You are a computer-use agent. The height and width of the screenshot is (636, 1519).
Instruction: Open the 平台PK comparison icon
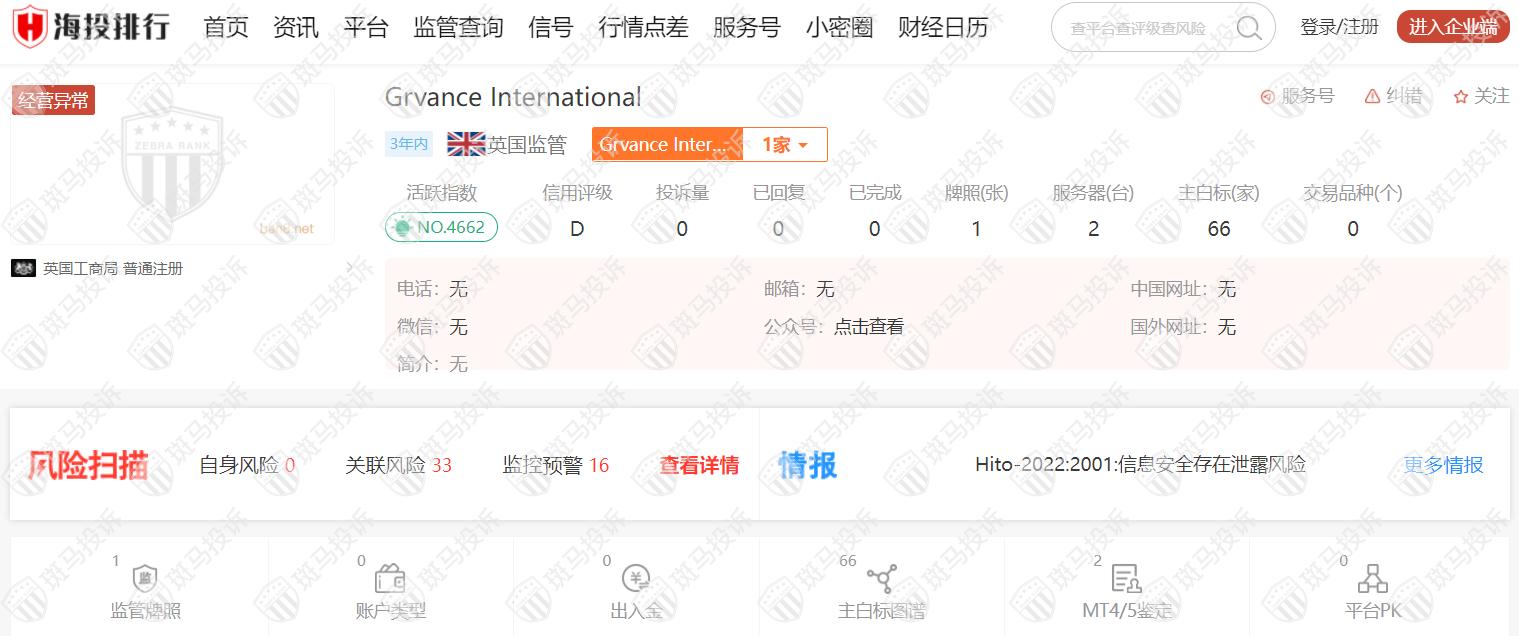[1372, 579]
